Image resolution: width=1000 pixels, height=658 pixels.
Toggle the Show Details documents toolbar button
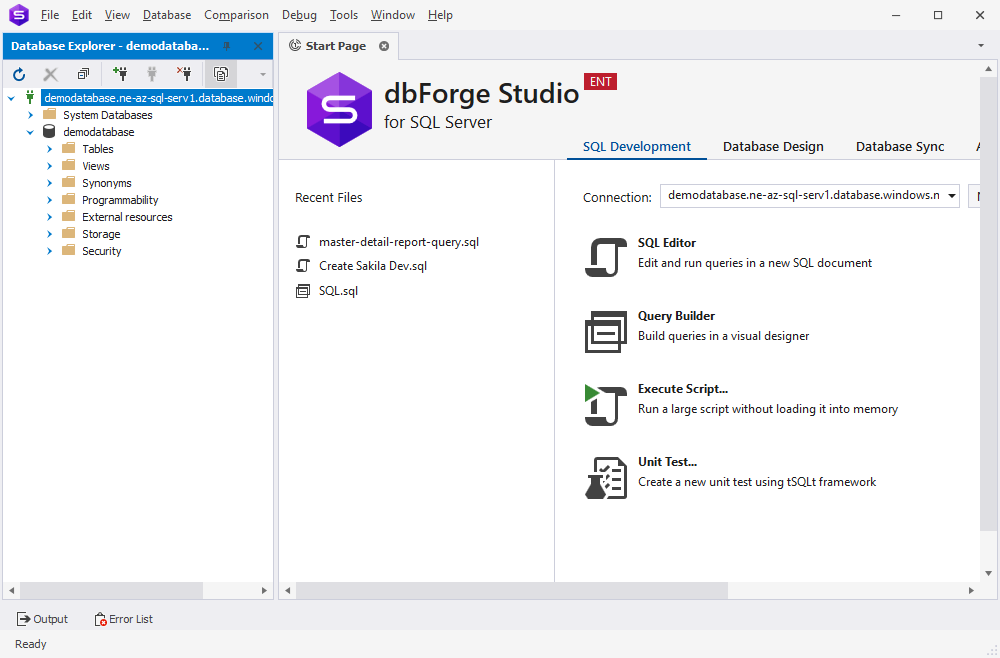221,74
